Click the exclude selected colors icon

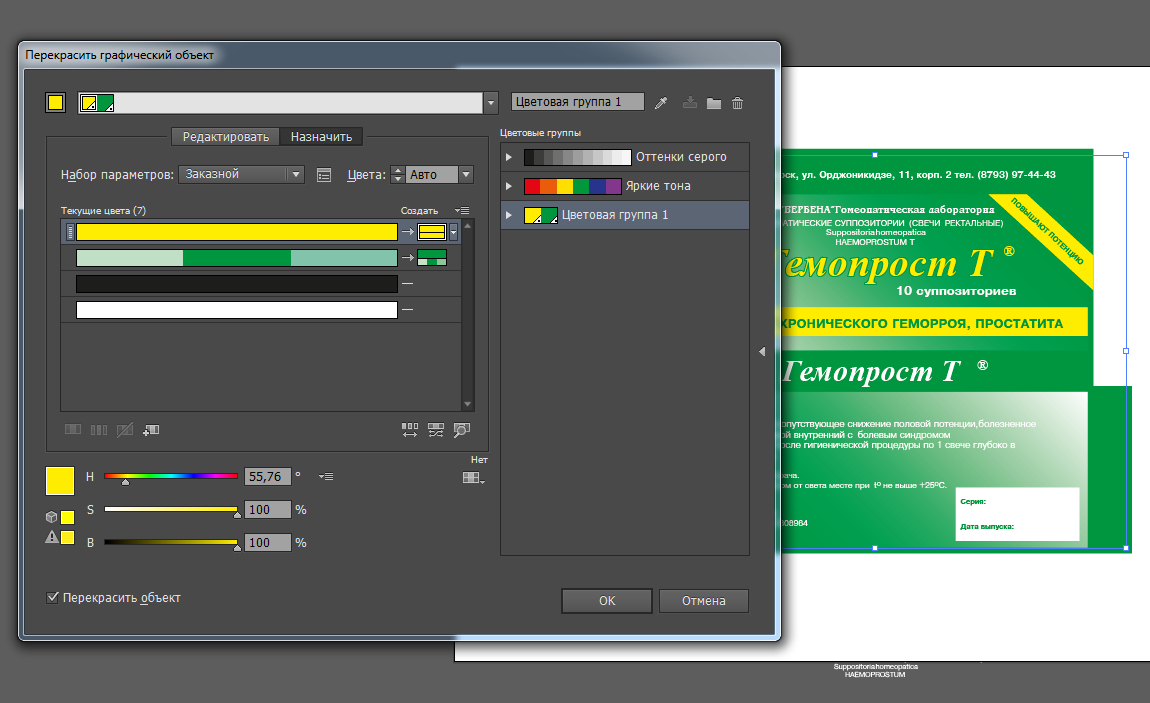click(125, 430)
